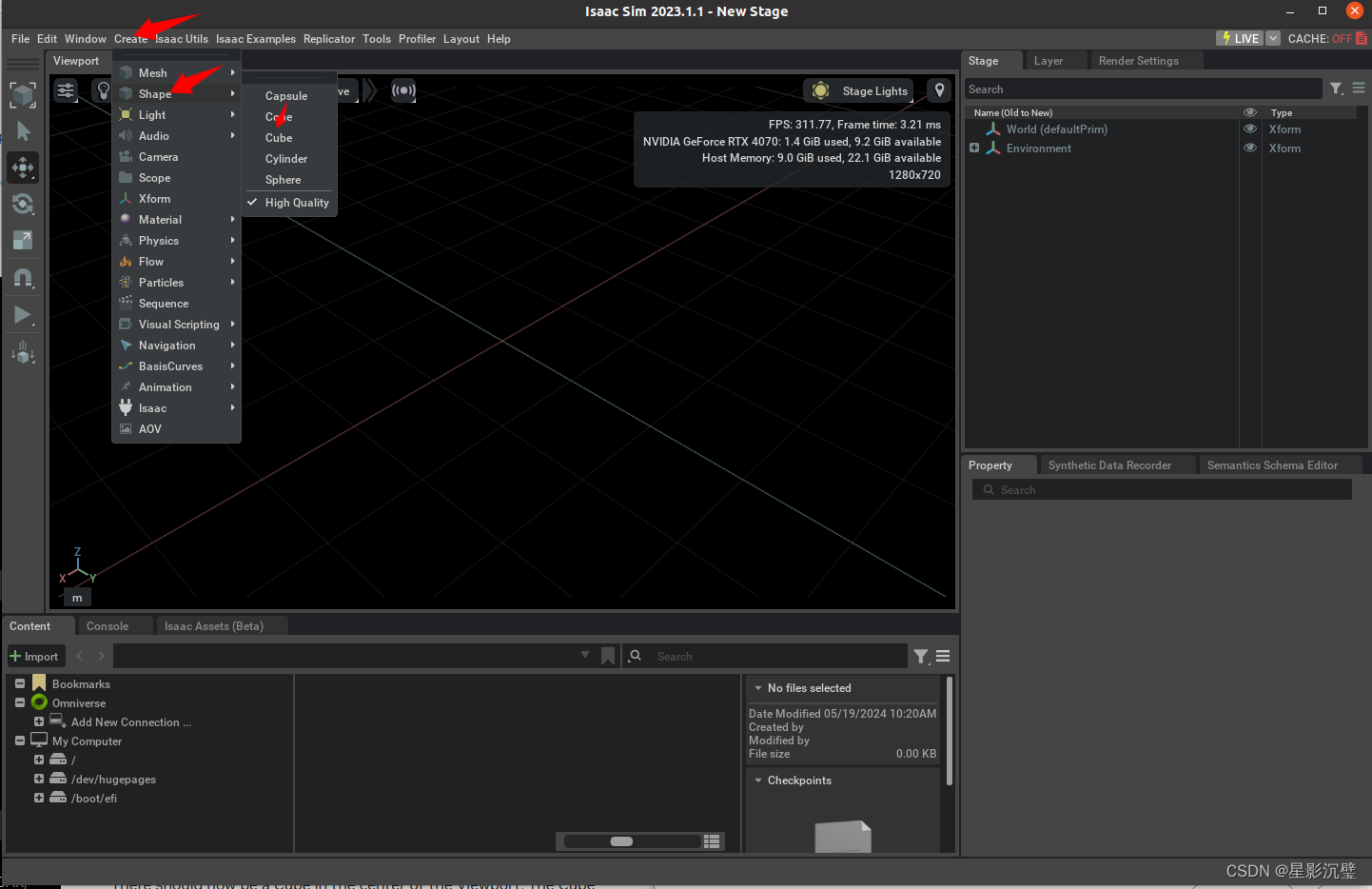Choose Cylinder from Shape submenu
Viewport: 1372px width, 889px height.
tap(286, 159)
